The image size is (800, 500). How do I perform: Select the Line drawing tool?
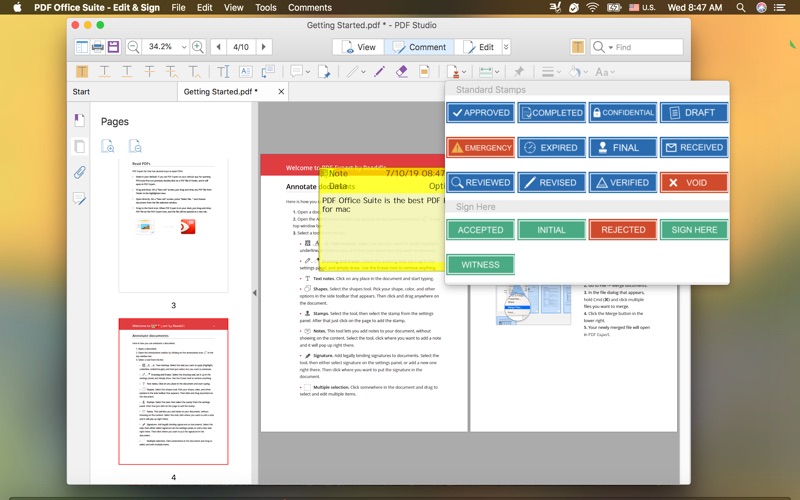(x=353, y=71)
